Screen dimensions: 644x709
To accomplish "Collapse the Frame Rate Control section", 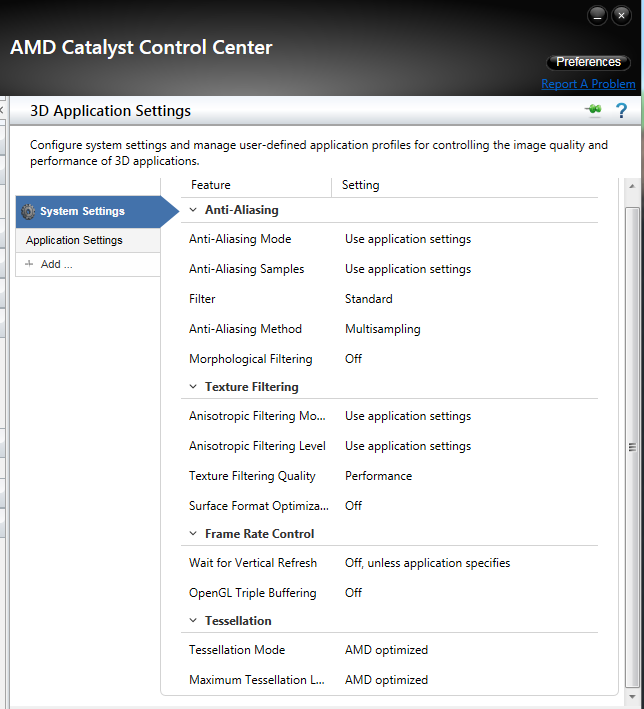I will coord(193,533).
